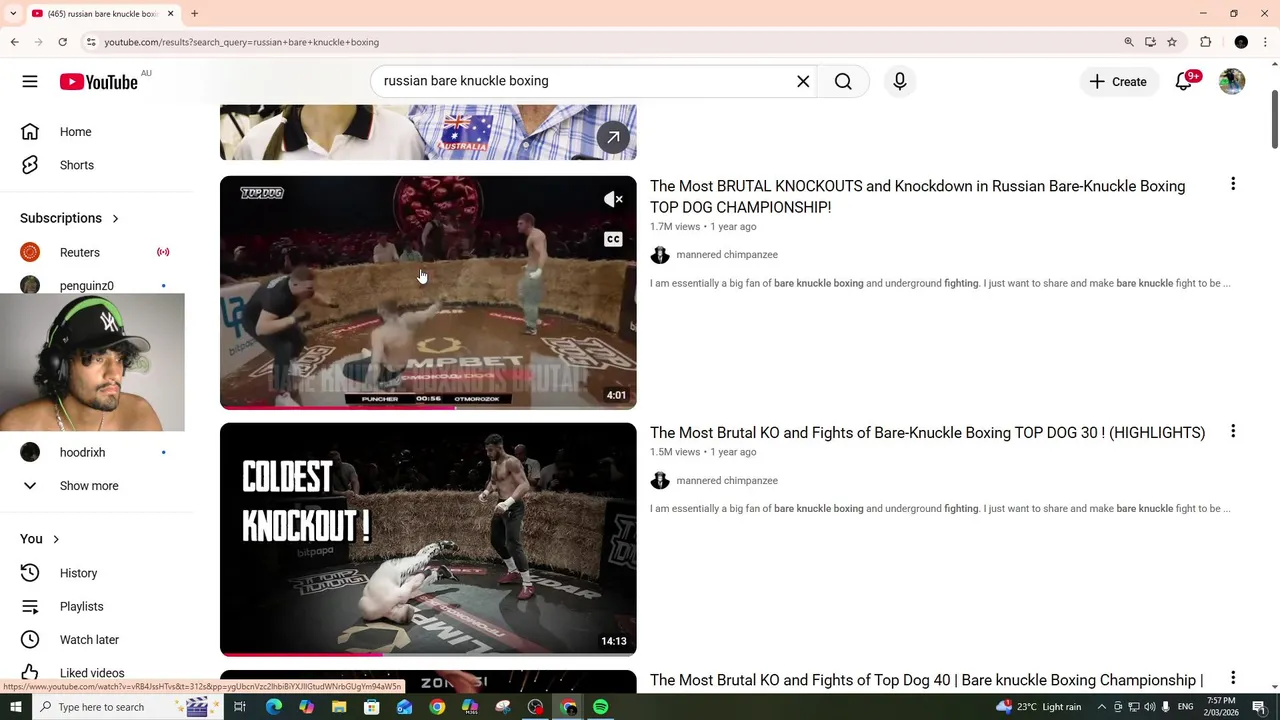
Task: Open the TOP DOG 30 HIGHLIGHTS video title
Action: 927,433
